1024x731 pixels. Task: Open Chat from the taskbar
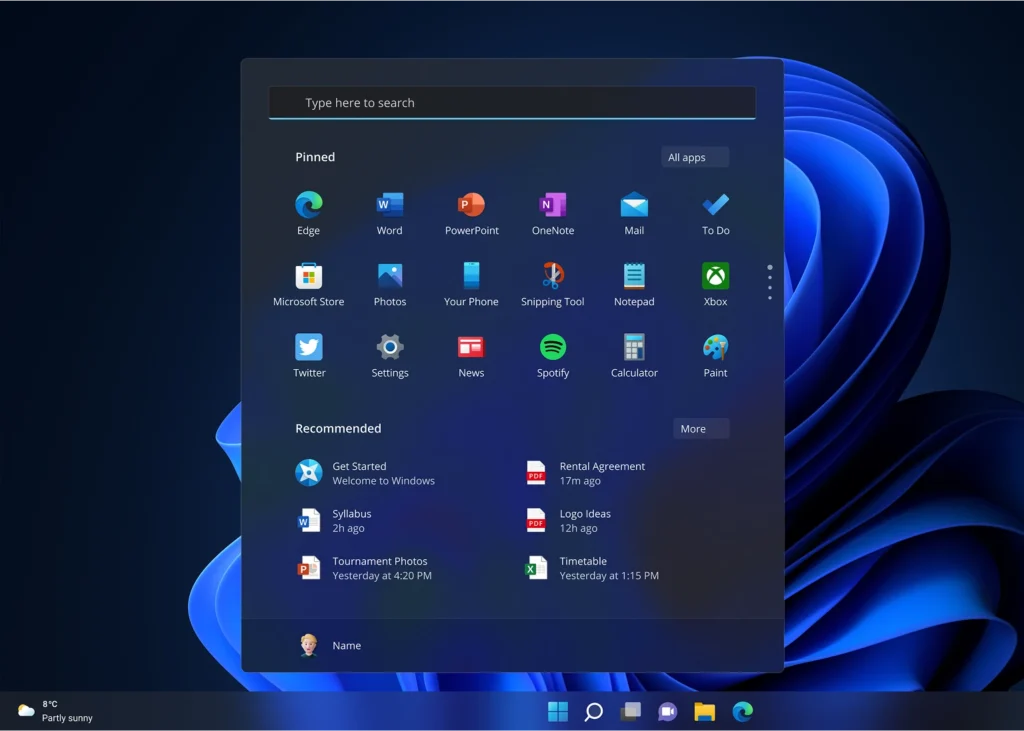(x=668, y=711)
